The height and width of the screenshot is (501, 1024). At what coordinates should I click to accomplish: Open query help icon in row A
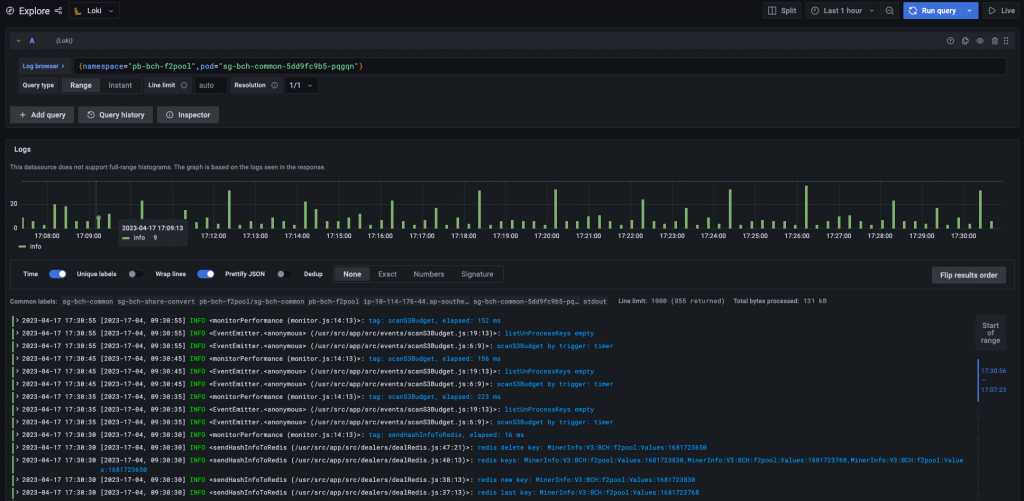(x=950, y=40)
